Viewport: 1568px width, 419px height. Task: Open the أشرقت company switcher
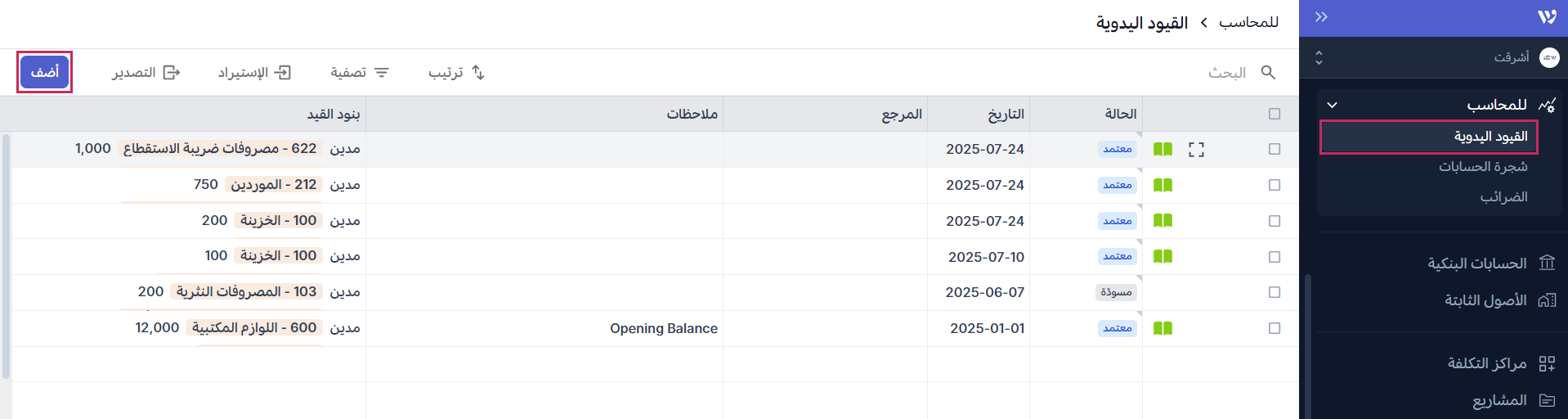(1437, 57)
